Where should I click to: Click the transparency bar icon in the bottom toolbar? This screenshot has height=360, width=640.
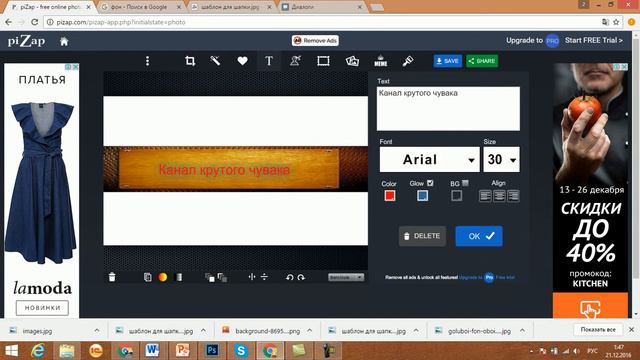(x=179, y=277)
